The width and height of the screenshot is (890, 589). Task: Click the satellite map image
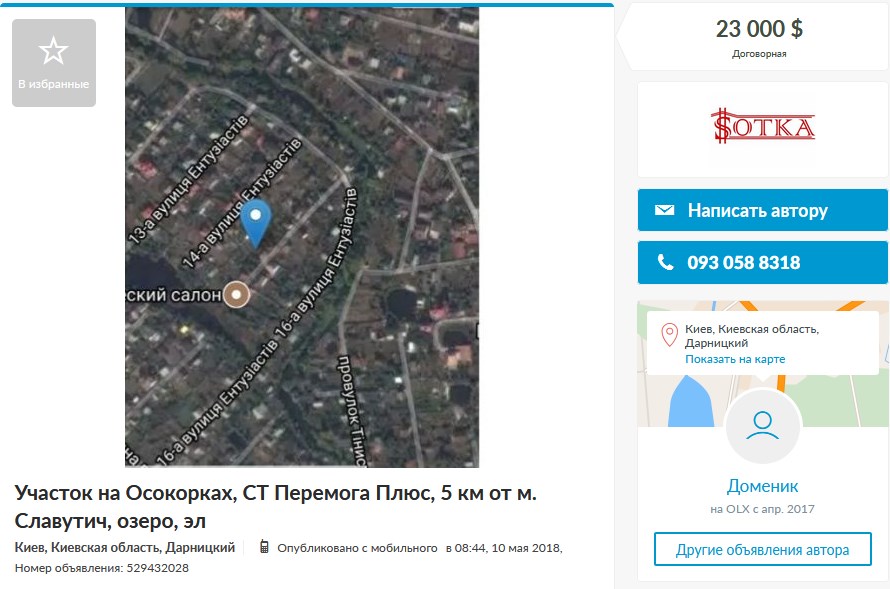point(302,237)
